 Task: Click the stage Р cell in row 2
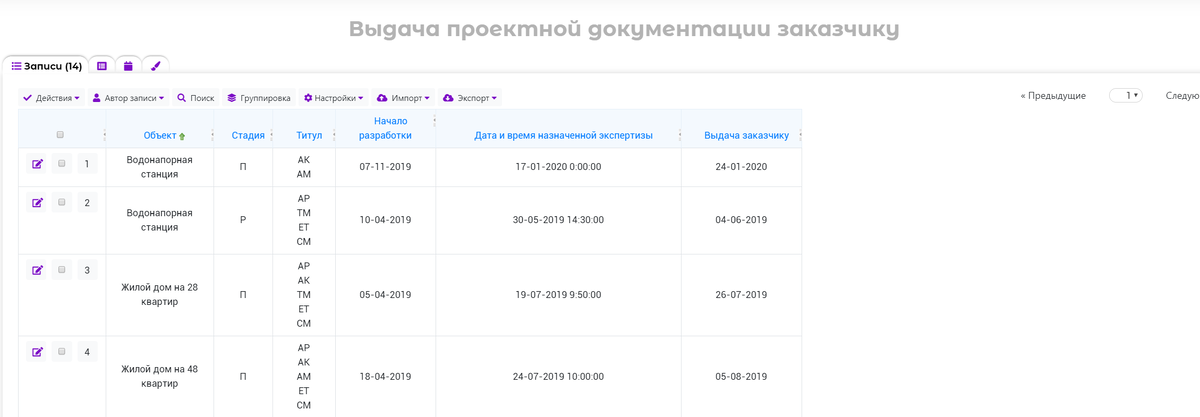tap(243, 220)
